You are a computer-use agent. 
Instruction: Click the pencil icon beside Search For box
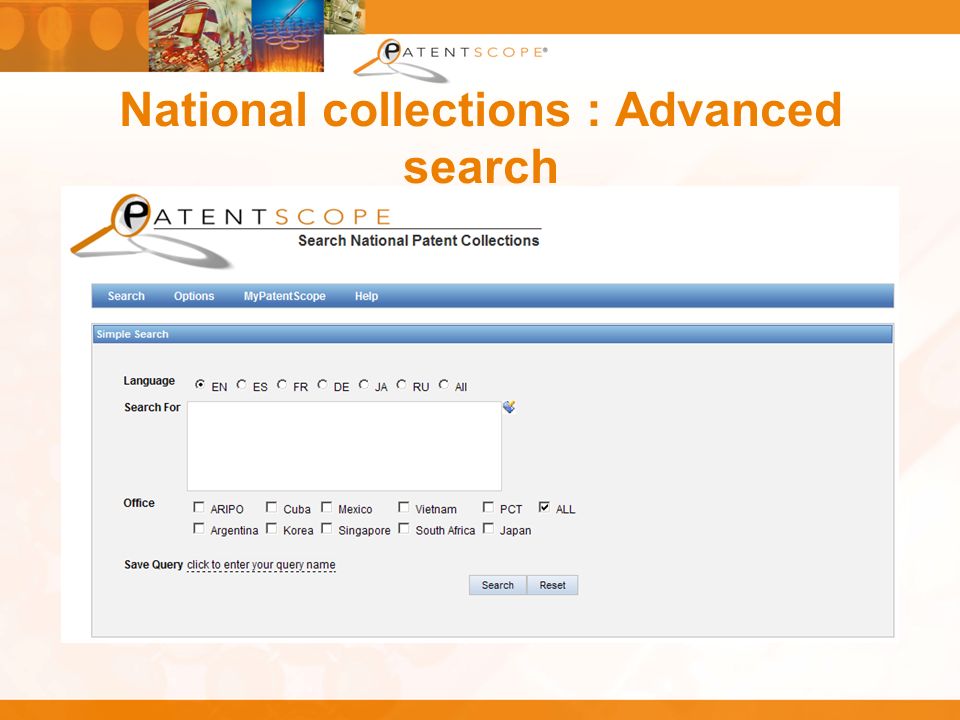click(x=509, y=407)
